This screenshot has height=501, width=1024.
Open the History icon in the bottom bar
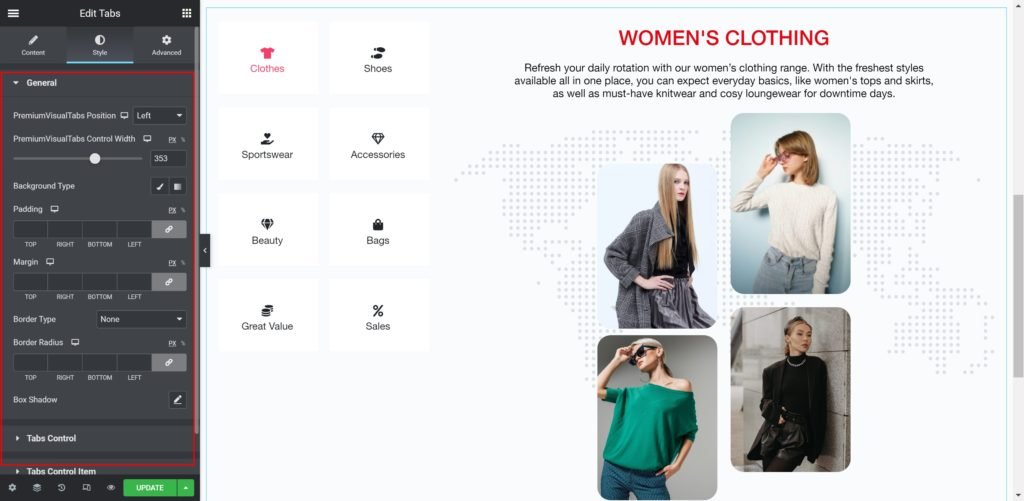[x=61, y=487]
